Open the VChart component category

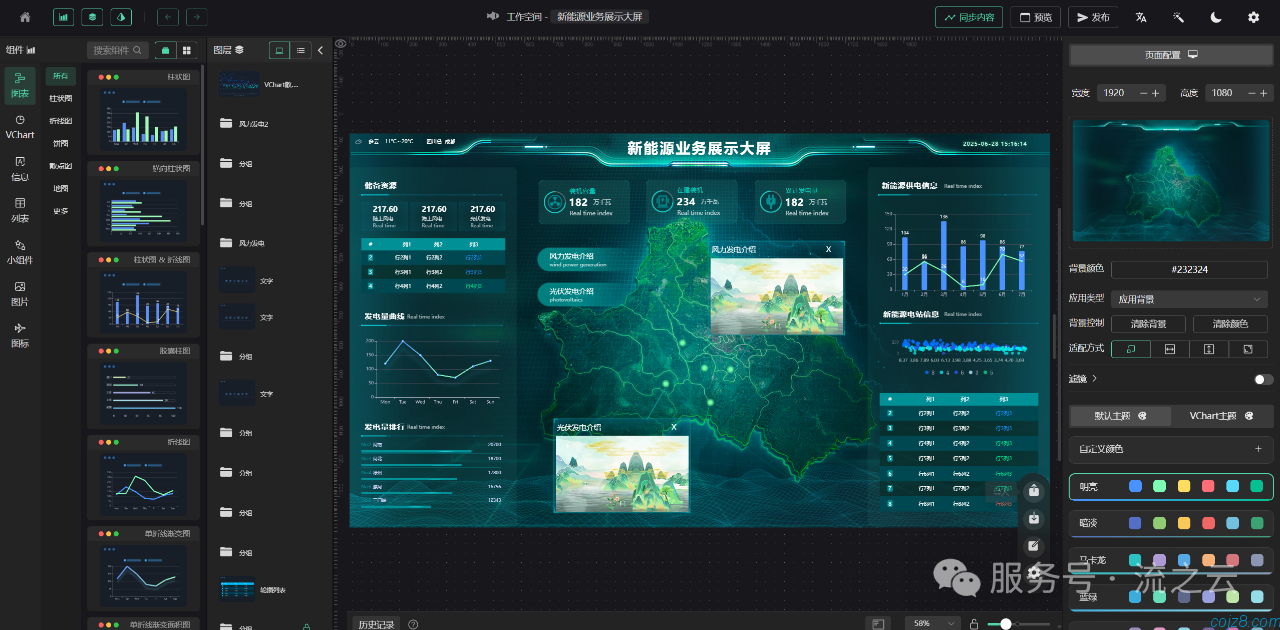(20, 126)
